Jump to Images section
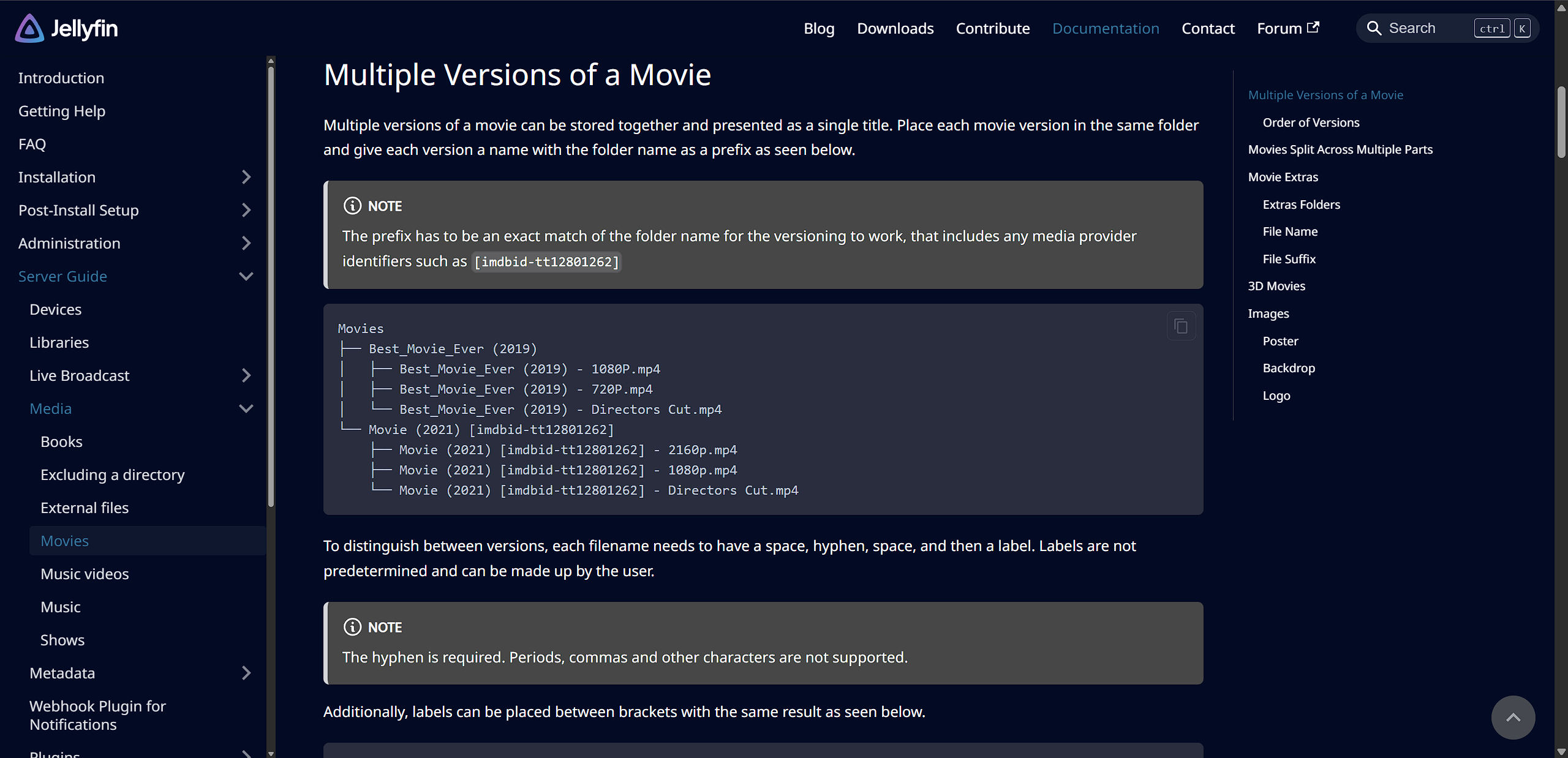Image resolution: width=1568 pixels, height=758 pixels. tap(1268, 313)
